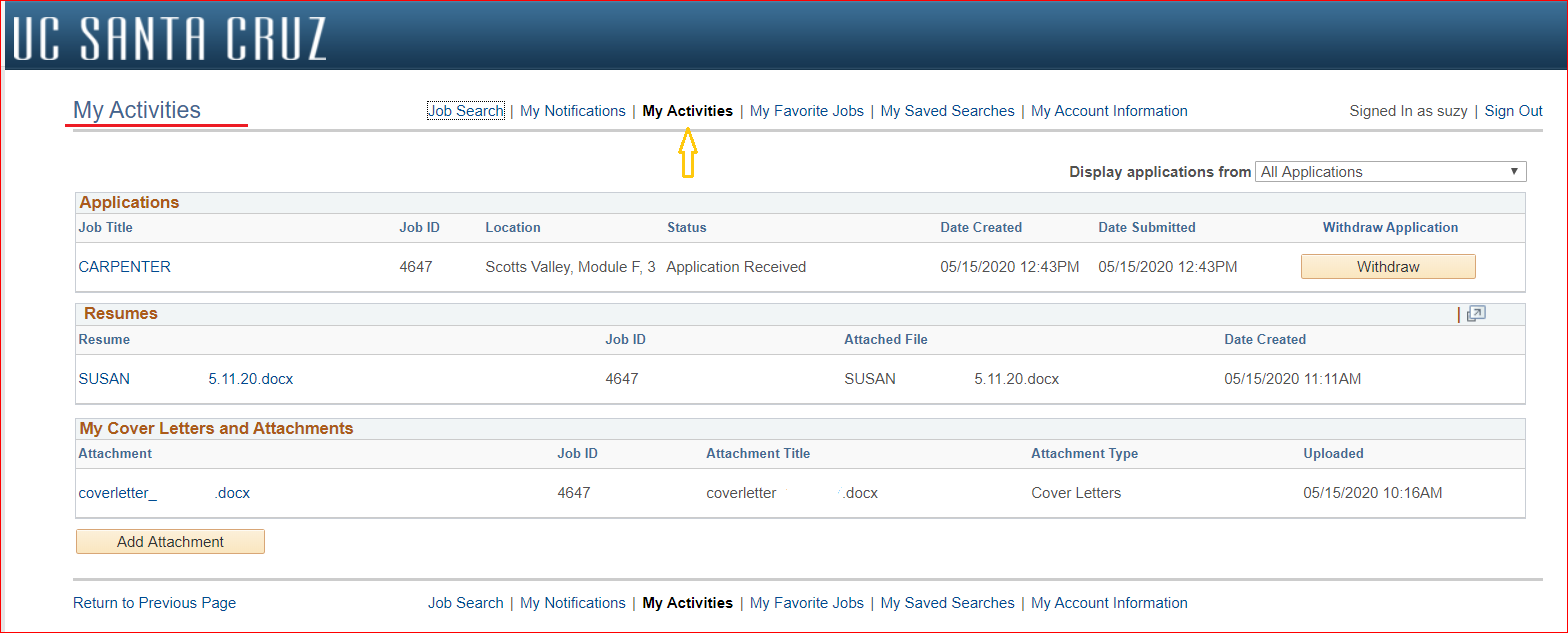Open My Notifications in the header navigation
The height and width of the screenshot is (633, 1568).
point(573,111)
